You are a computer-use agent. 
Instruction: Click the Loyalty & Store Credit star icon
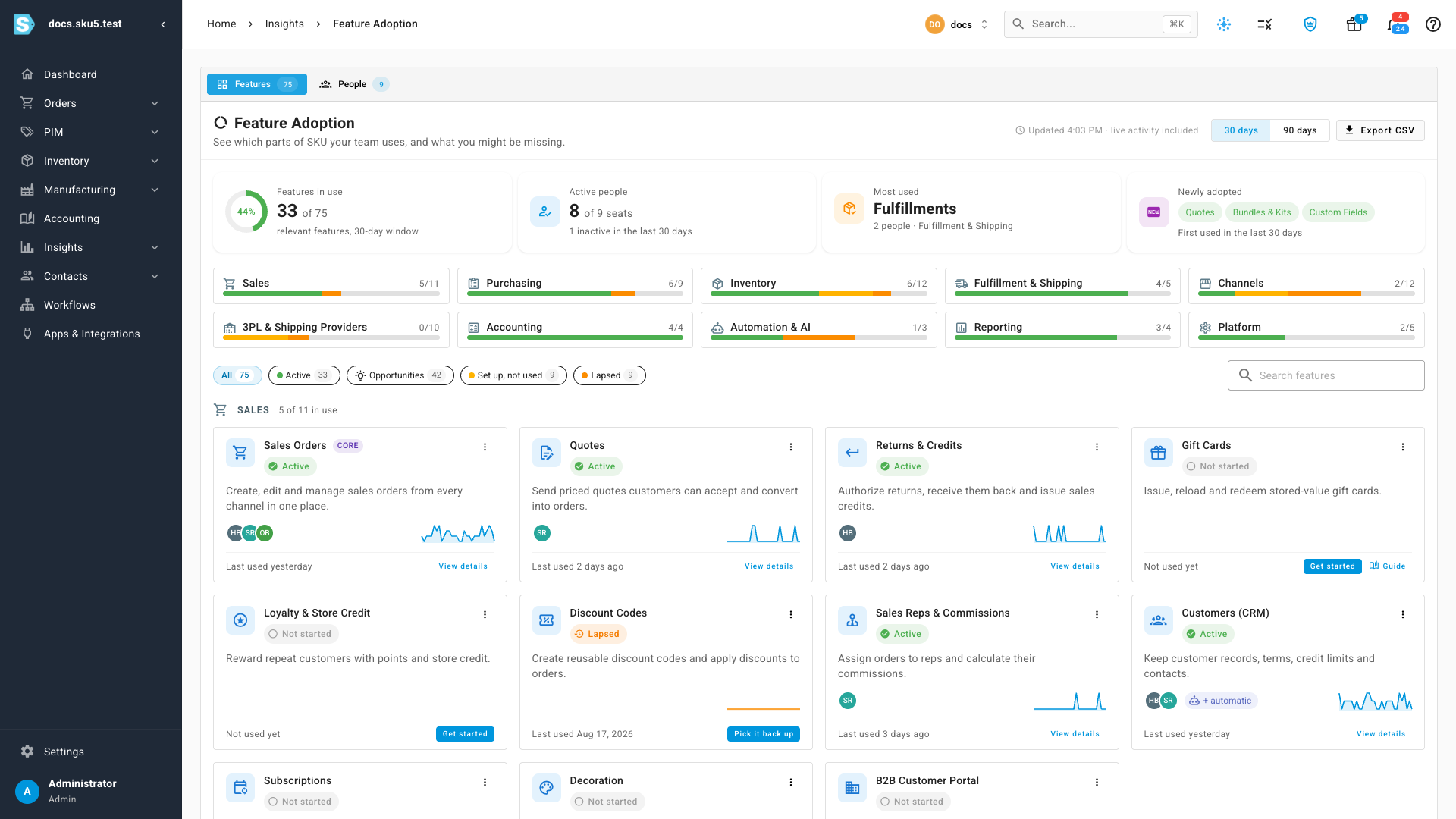click(240, 620)
